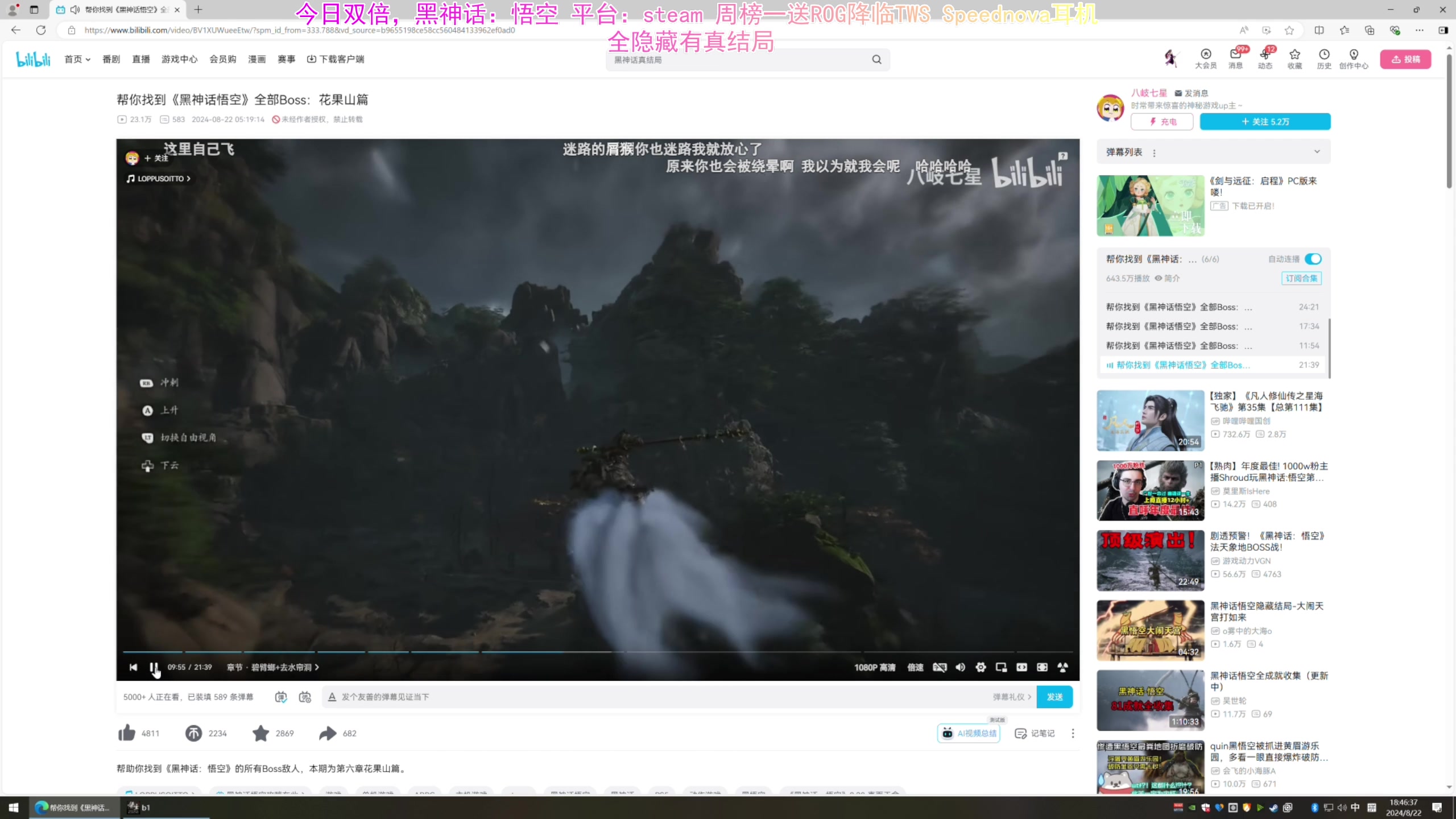
Task: Open 漫画 menu item
Action: pyautogui.click(x=257, y=59)
